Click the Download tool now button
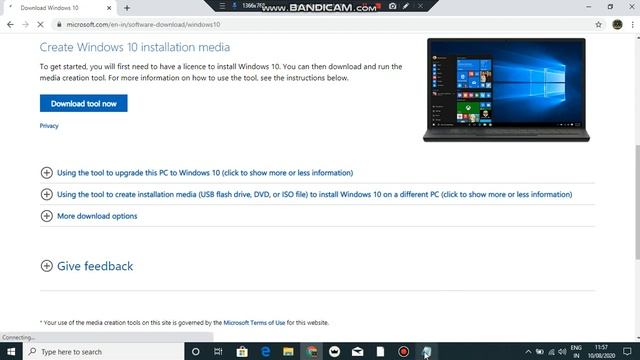This screenshot has height=360, width=640. pos(84,103)
